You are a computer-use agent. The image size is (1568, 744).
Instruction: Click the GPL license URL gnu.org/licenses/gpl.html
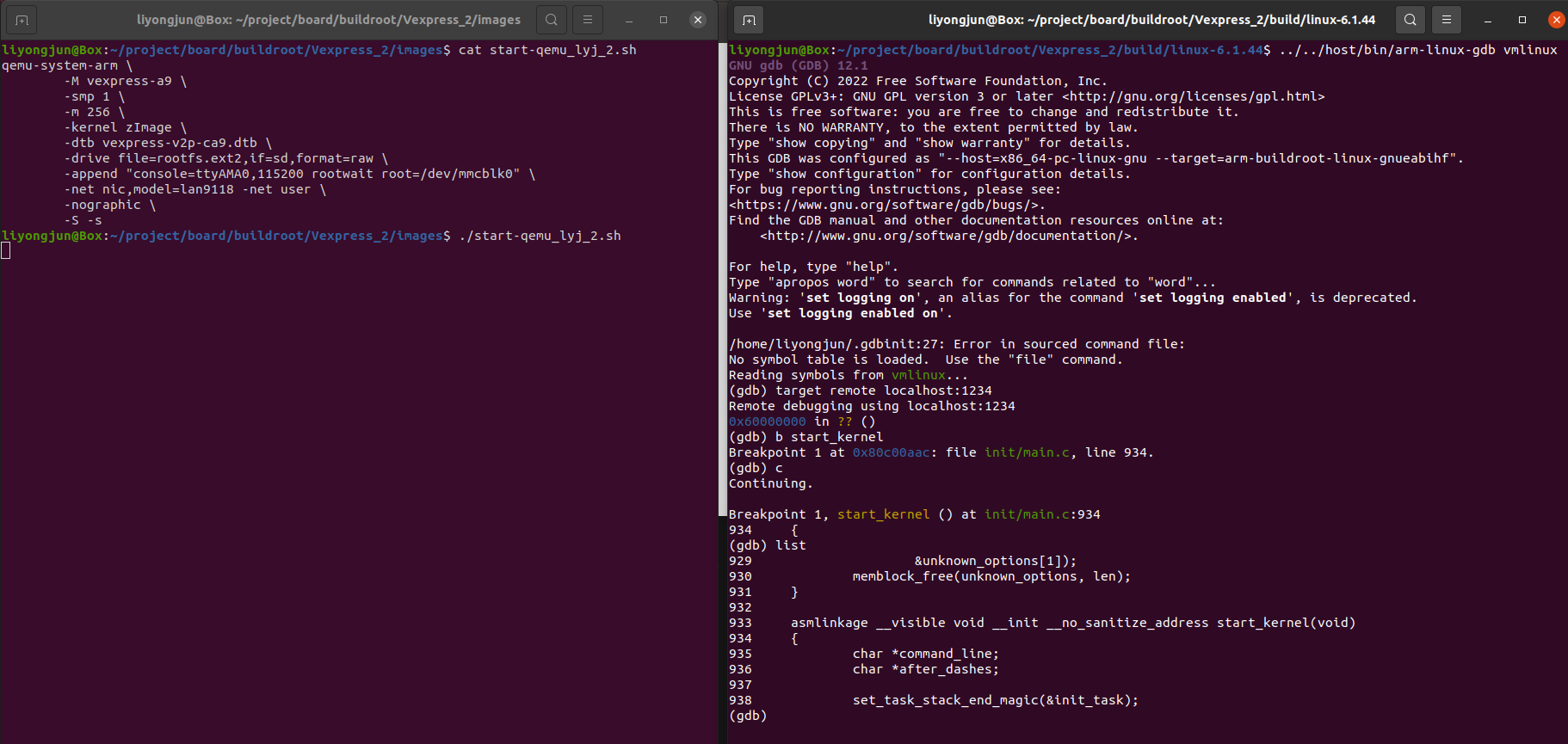click(1194, 96)
